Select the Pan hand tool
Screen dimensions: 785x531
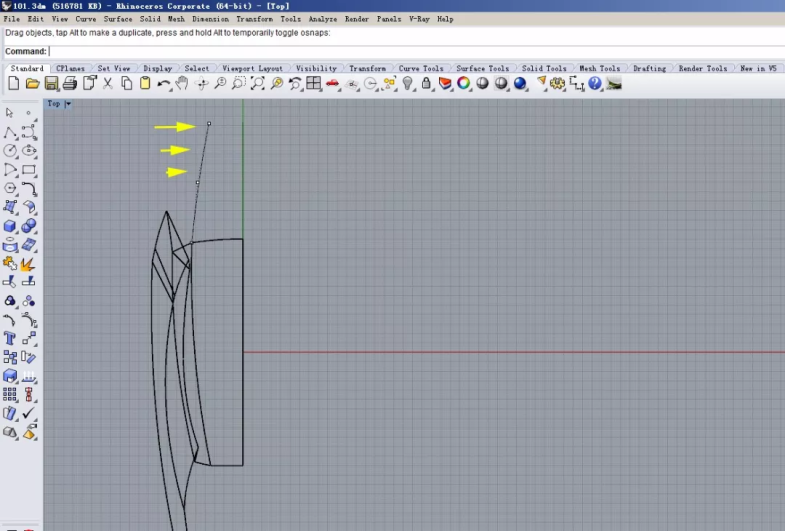click(x=182, y=84)
